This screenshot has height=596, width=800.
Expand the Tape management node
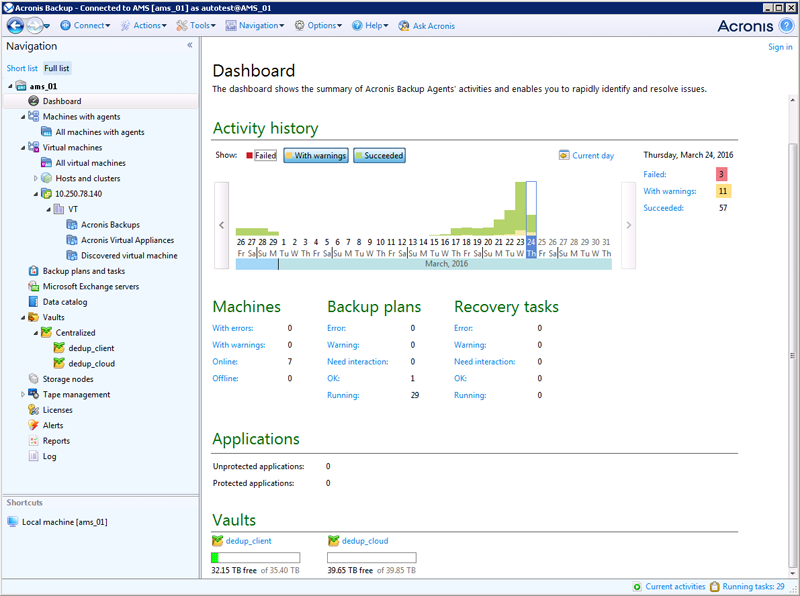(x=23, y=394)
